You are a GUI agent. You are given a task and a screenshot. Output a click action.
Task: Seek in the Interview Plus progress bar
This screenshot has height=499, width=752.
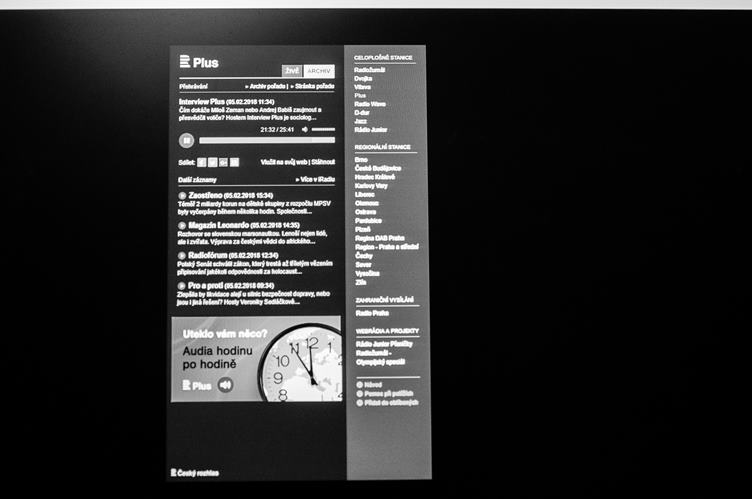pos(267,140)
